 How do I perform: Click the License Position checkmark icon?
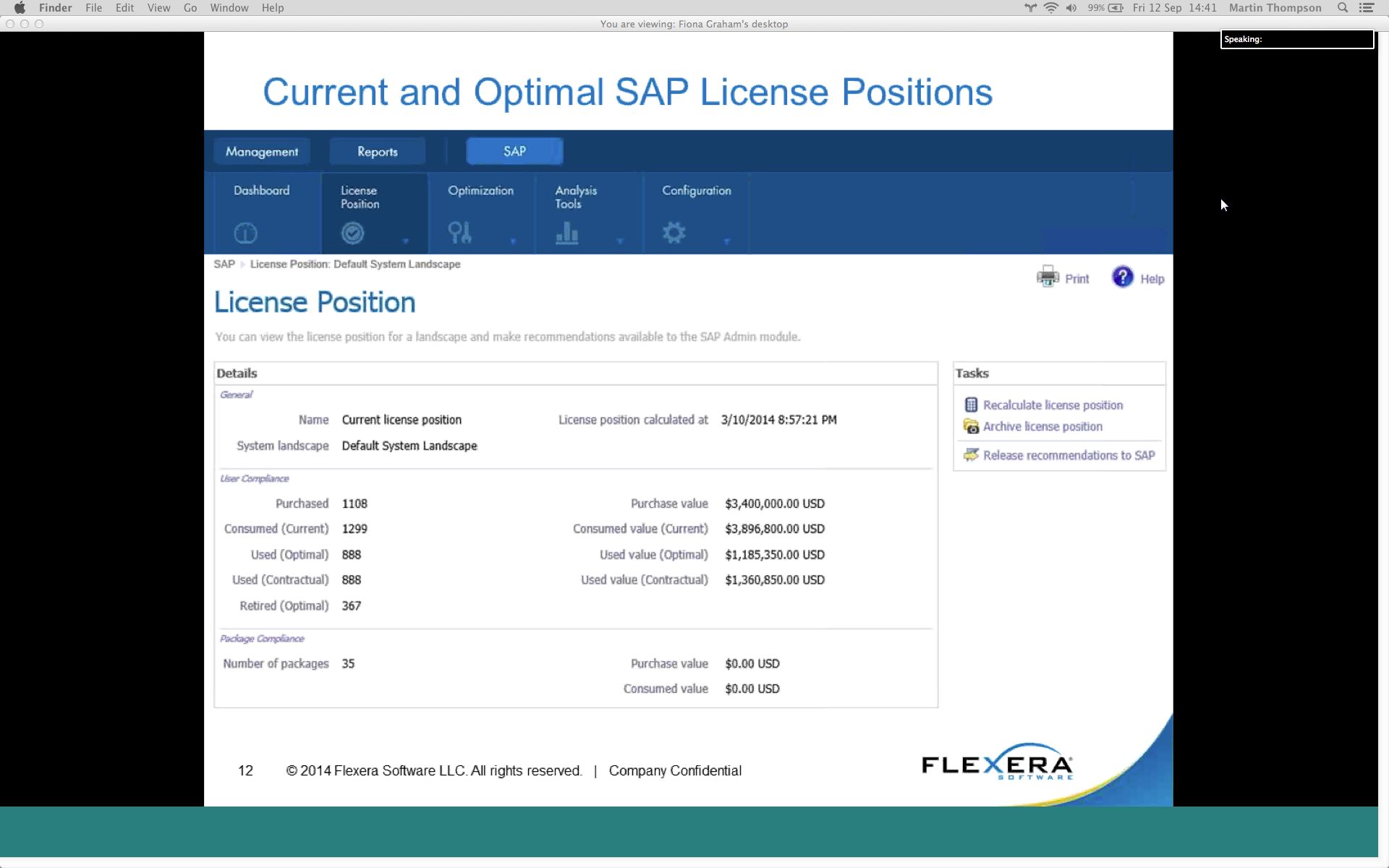(352, 233)
